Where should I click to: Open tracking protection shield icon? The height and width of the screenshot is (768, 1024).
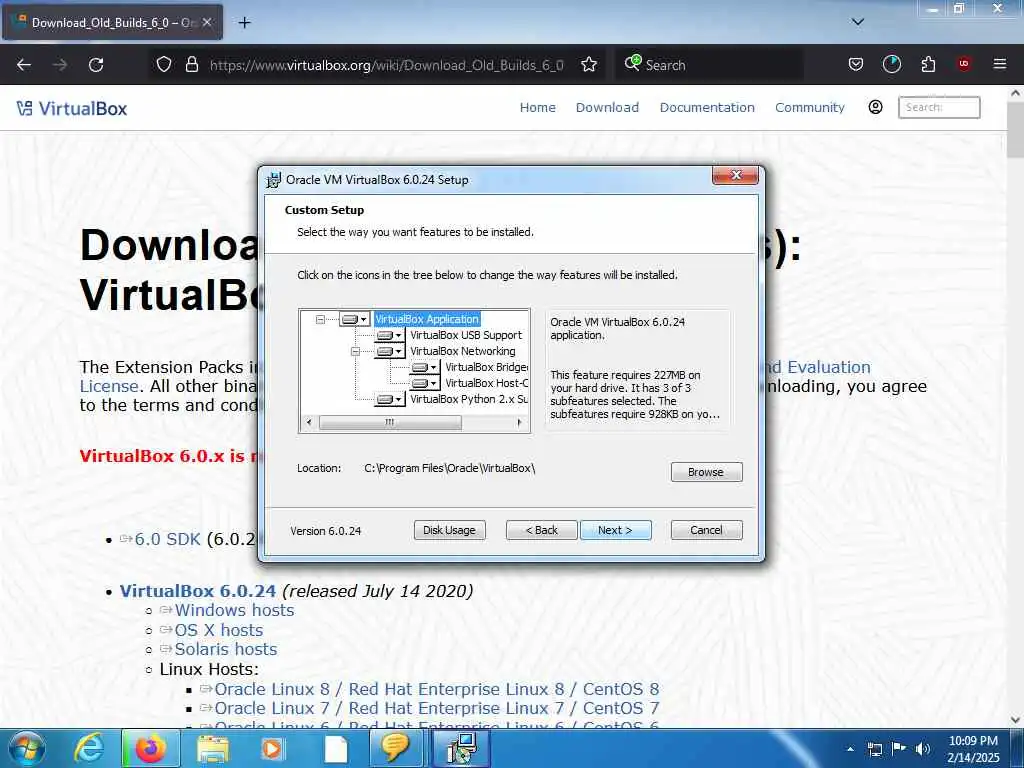click(x=164, y=65)
